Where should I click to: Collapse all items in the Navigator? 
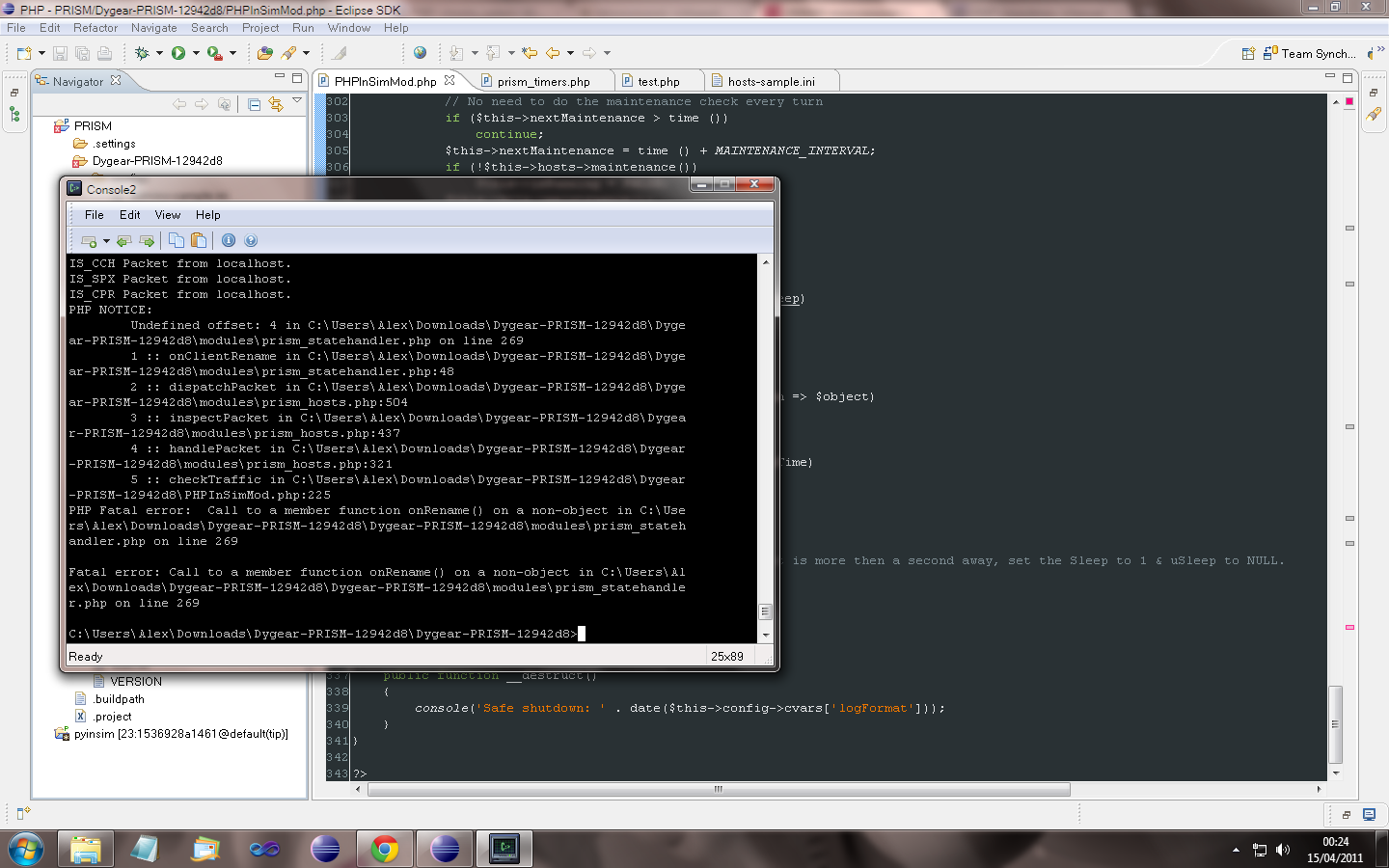pyautogui.click(x=254, y=104)
